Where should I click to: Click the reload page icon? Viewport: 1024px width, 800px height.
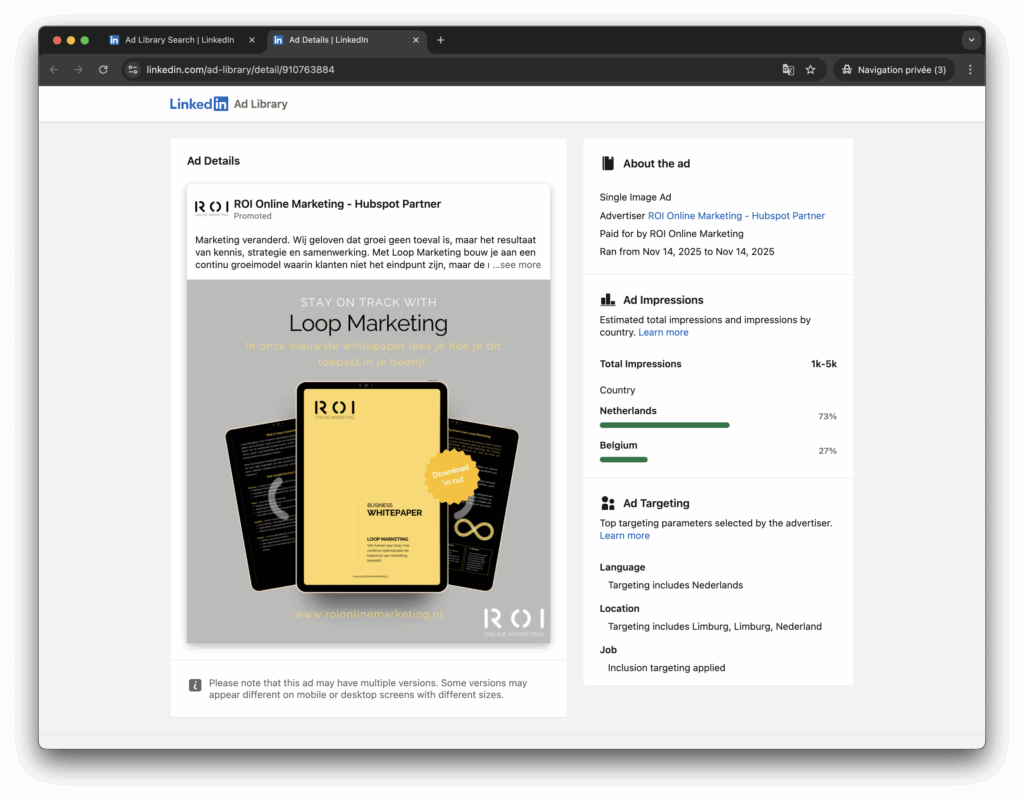point(103,69)
